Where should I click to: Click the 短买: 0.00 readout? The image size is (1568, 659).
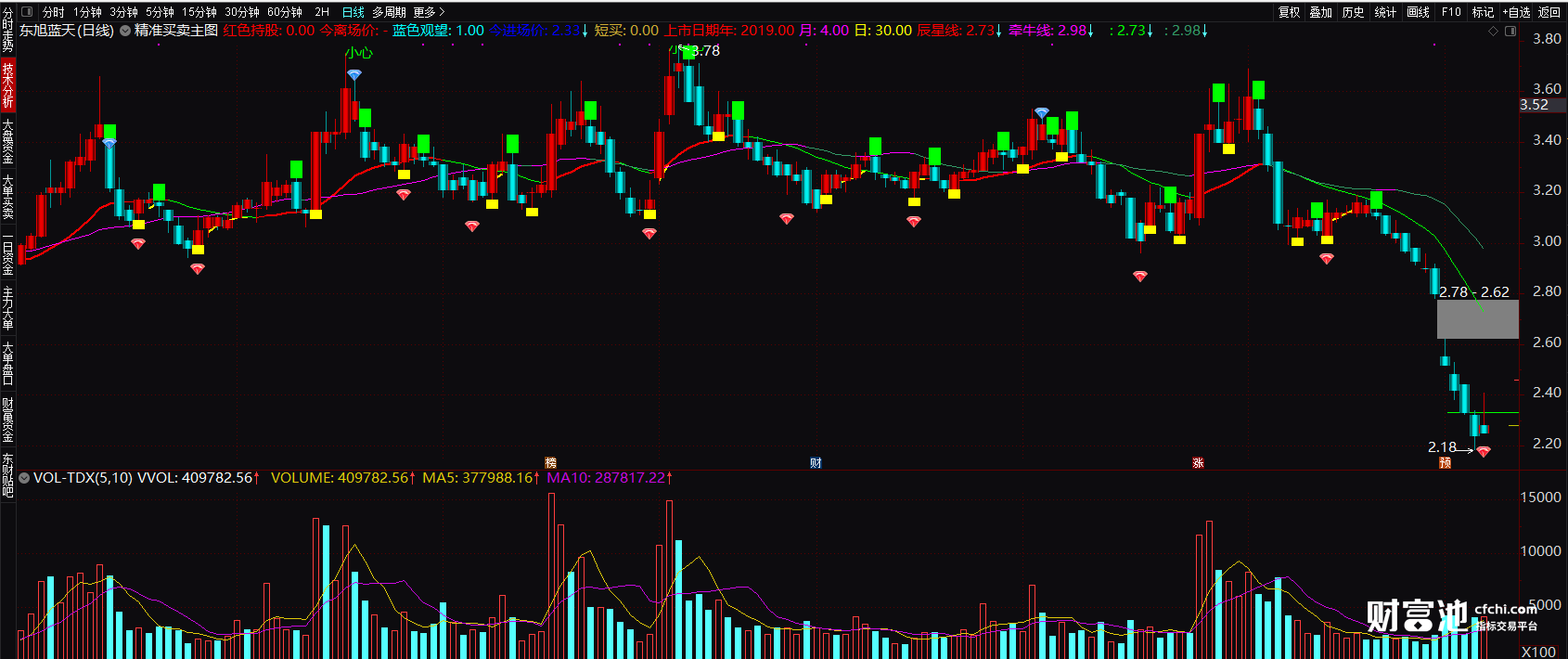(626, 31)
